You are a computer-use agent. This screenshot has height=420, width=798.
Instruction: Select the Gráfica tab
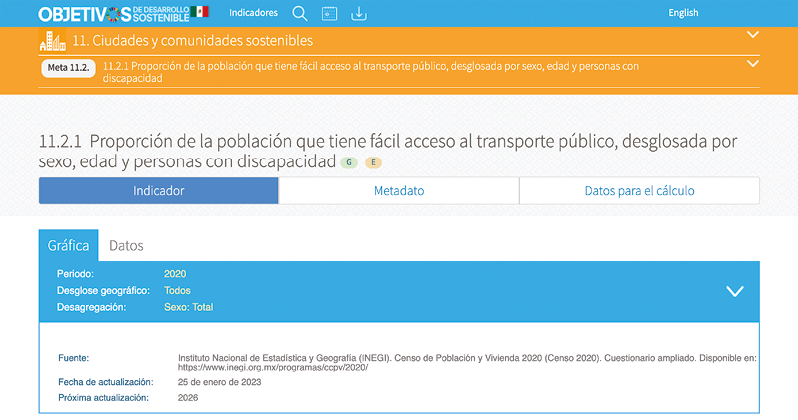click(68, 245)
